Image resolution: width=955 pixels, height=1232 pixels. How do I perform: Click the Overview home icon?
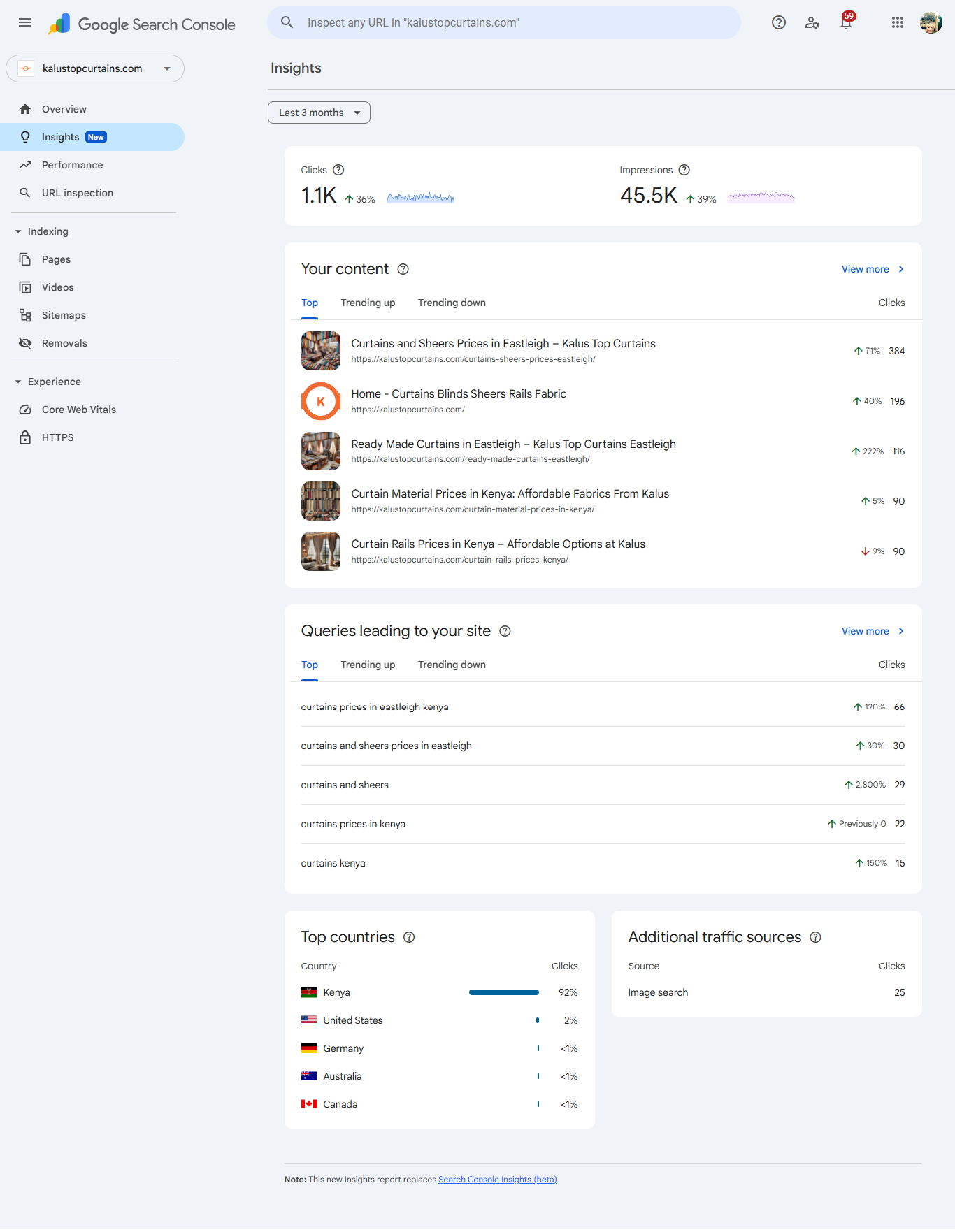(x=25, y=109)
